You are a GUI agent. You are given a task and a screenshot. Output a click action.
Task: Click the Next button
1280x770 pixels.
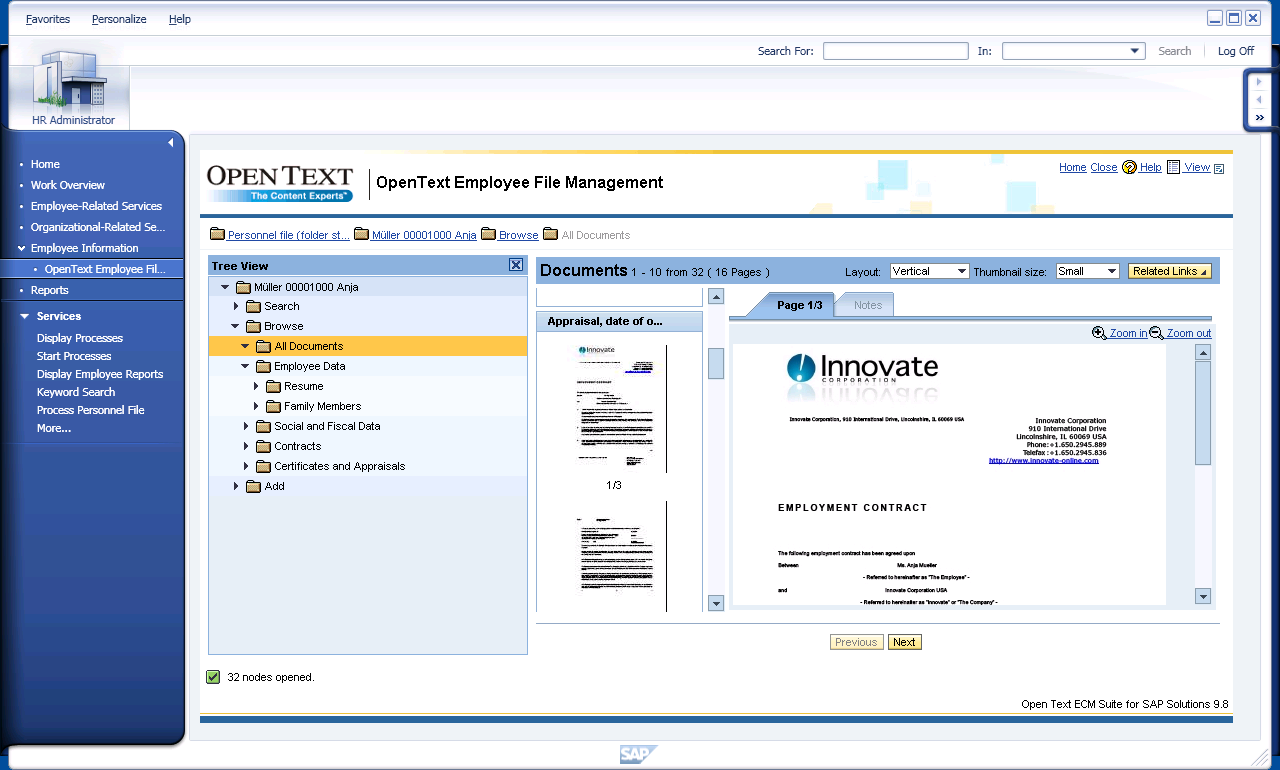tap(904, 642)
